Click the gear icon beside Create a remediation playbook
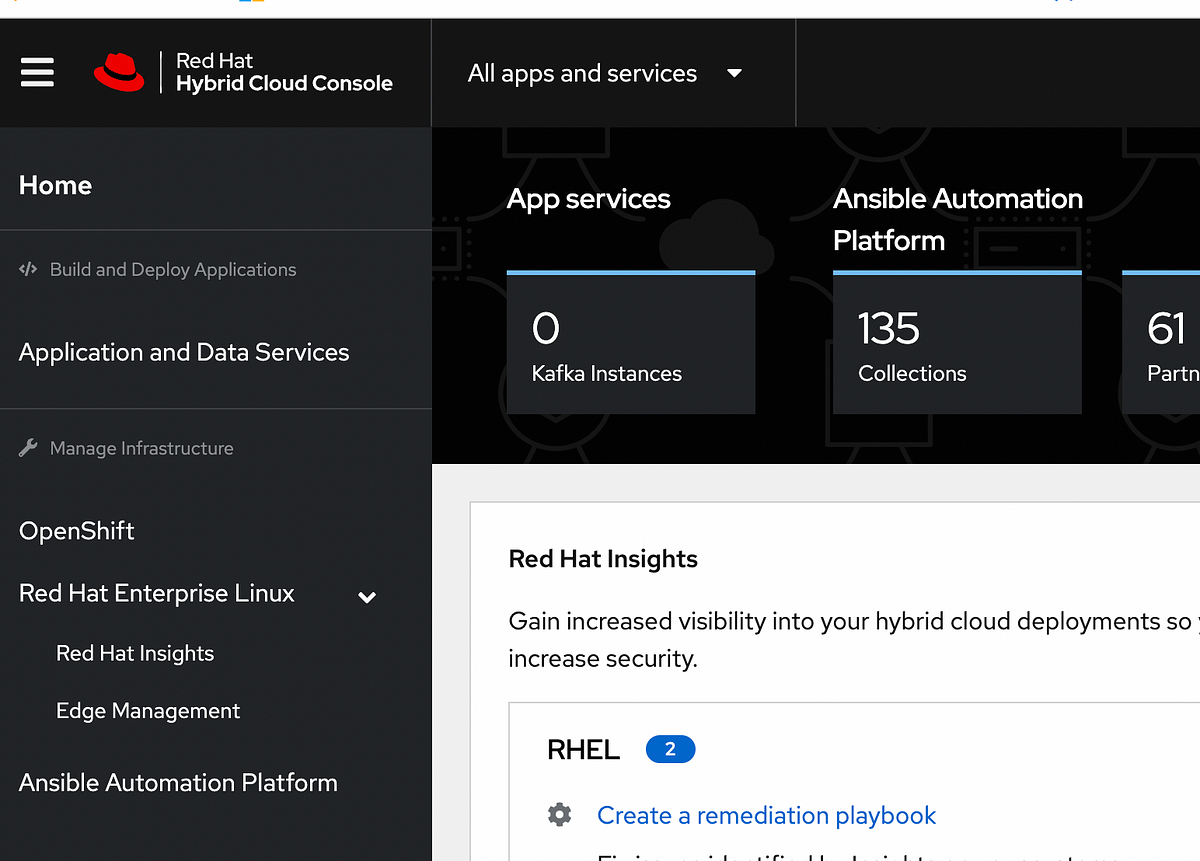The width and height of the screenshot is (1200, 861). [560, 815]
